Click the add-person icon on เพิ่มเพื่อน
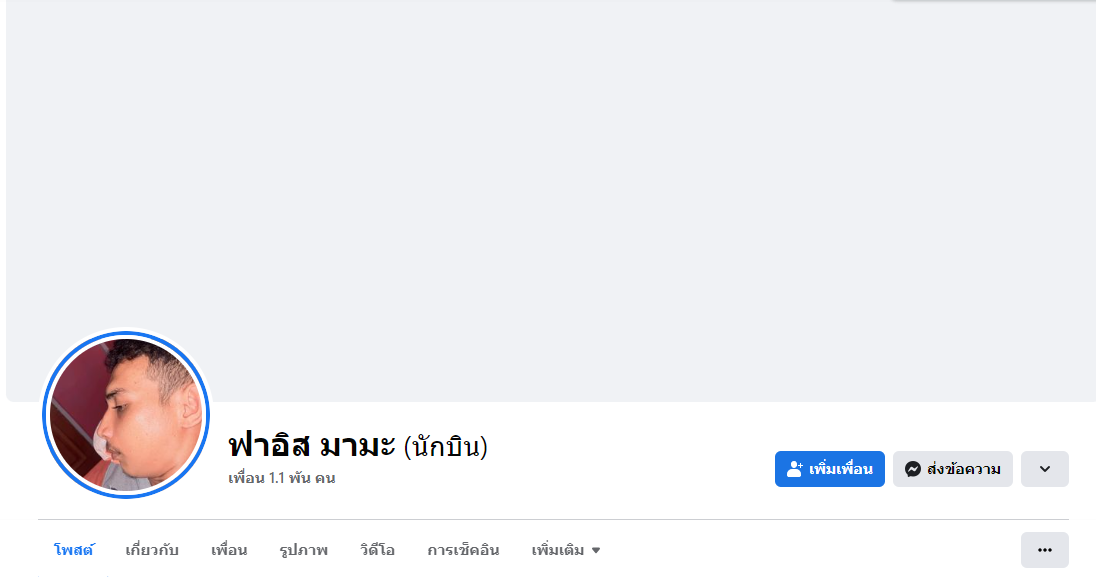Screen dimensions: 1096x577 [795, 469]
